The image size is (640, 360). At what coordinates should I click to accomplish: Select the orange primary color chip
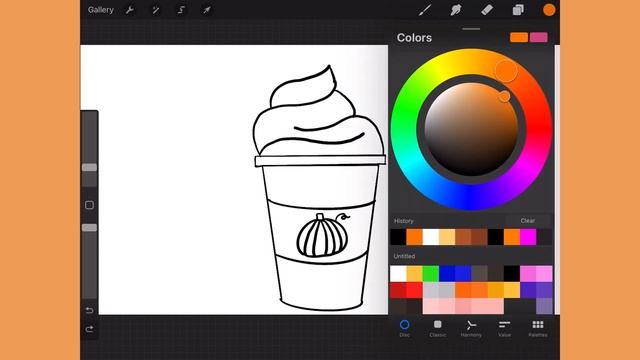[x=519, y=37]
